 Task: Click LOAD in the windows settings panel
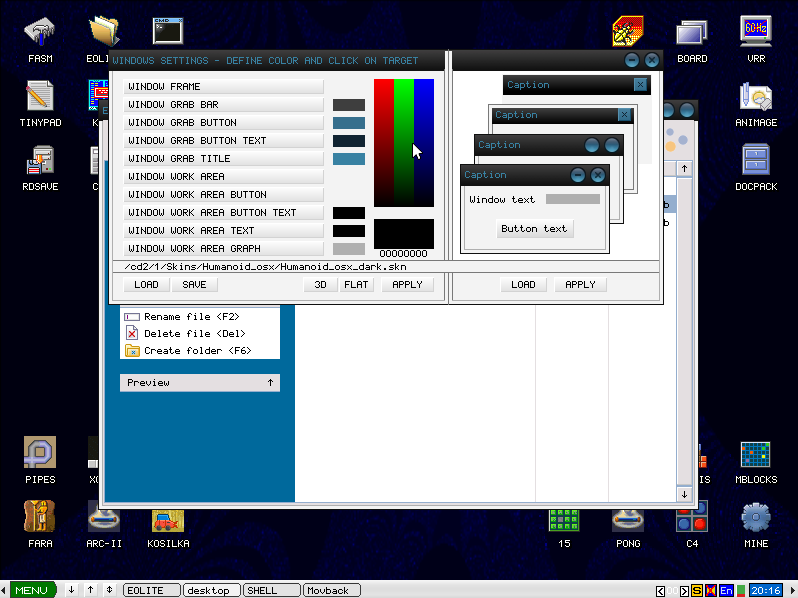[x=147, y=284]
